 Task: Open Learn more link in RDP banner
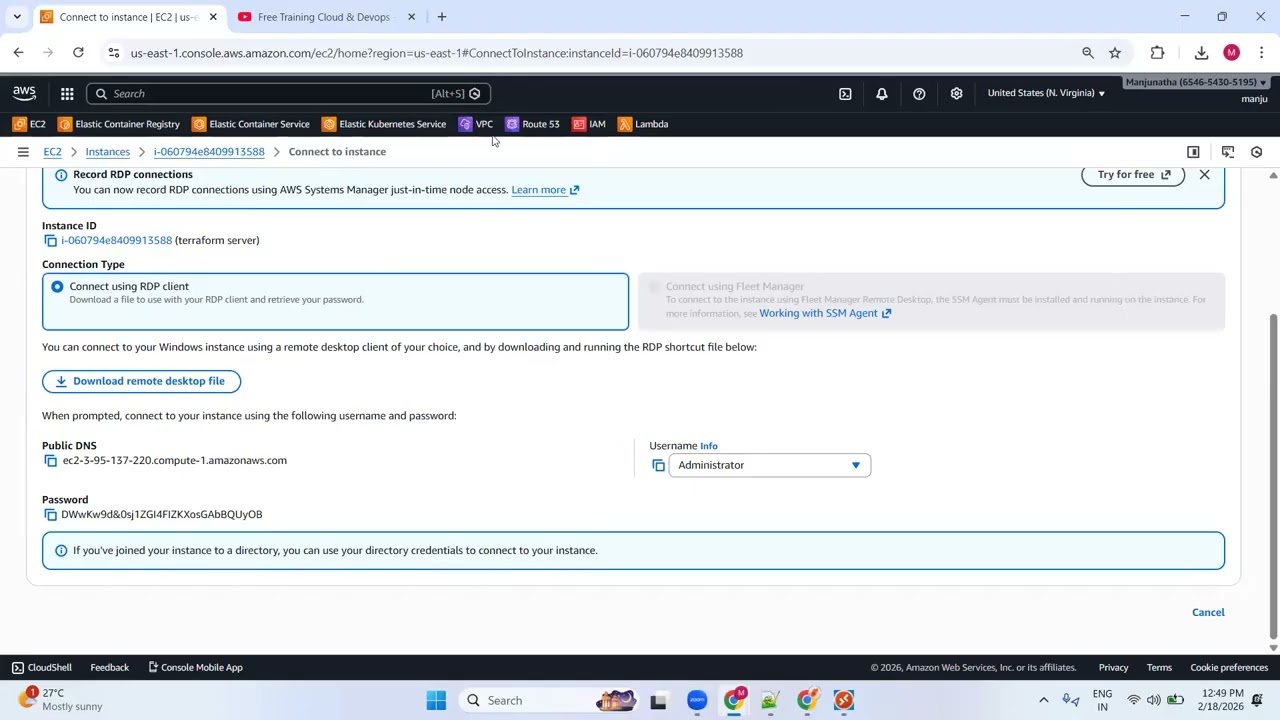545,190
